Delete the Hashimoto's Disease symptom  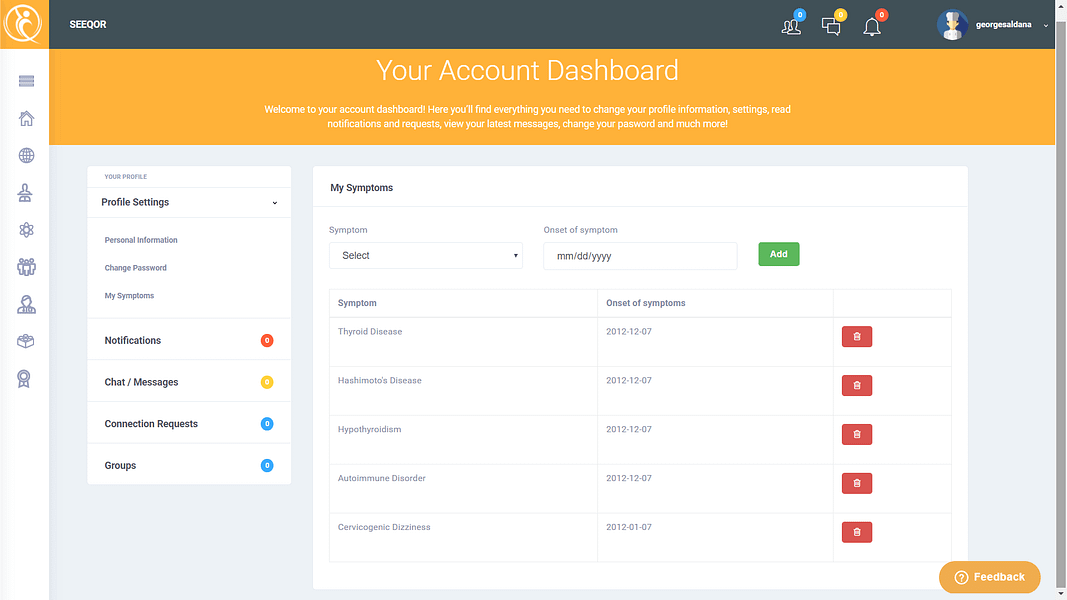coord(857,386)
